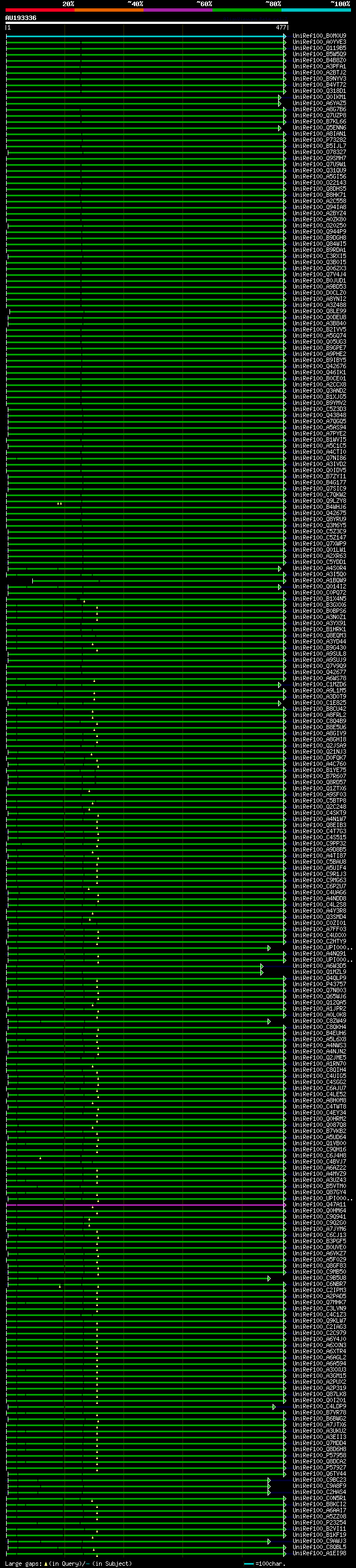Click the UniRef100_B7KL66 entry
The image size is (356, 1568).
[x=319, y=122]
